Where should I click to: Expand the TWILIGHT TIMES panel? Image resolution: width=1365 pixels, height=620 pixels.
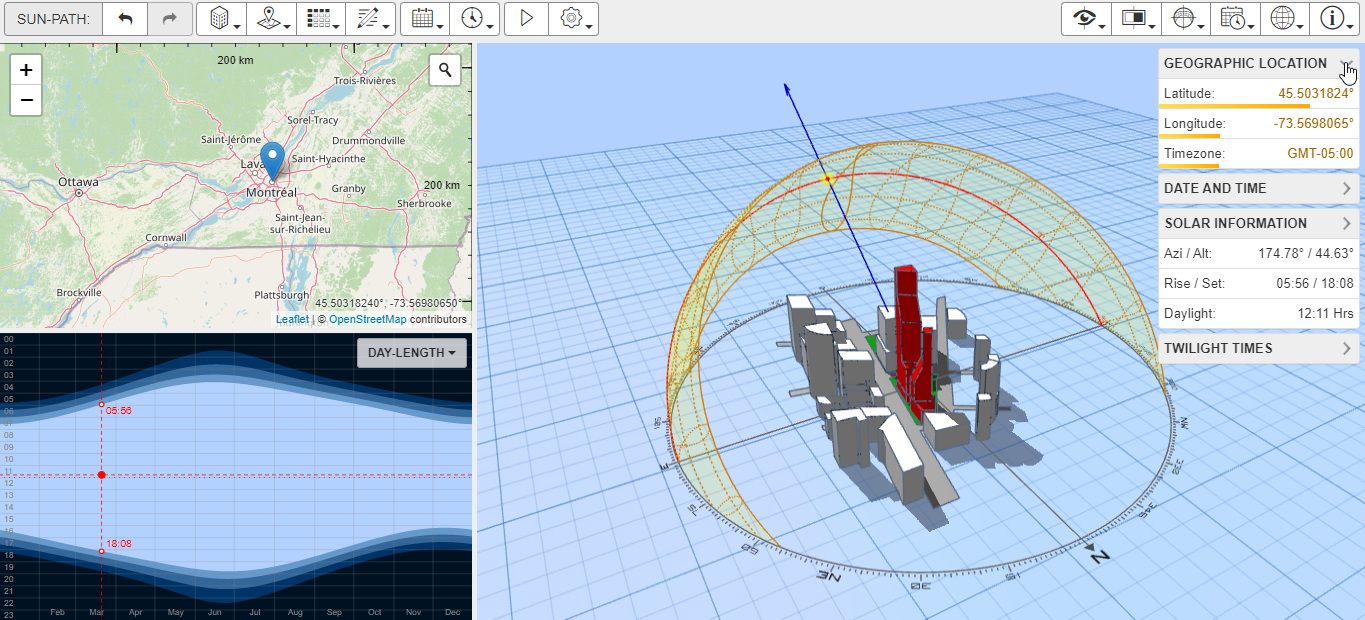[1258, 348]
